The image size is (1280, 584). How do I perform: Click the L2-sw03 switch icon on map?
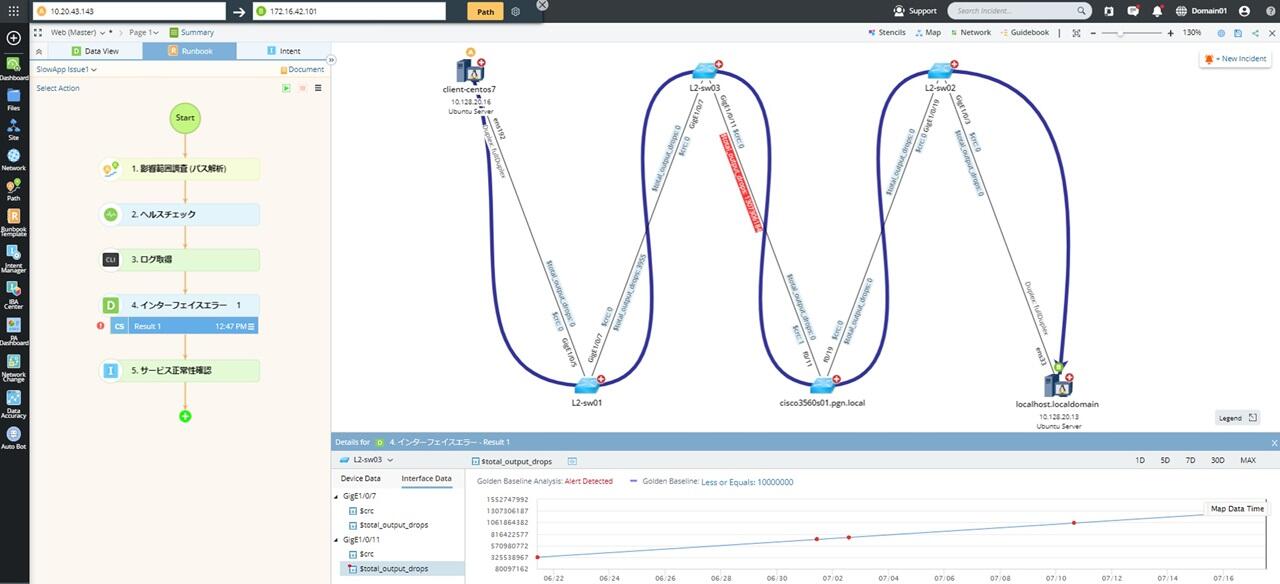pyautogui.click(x=706, y=71)
